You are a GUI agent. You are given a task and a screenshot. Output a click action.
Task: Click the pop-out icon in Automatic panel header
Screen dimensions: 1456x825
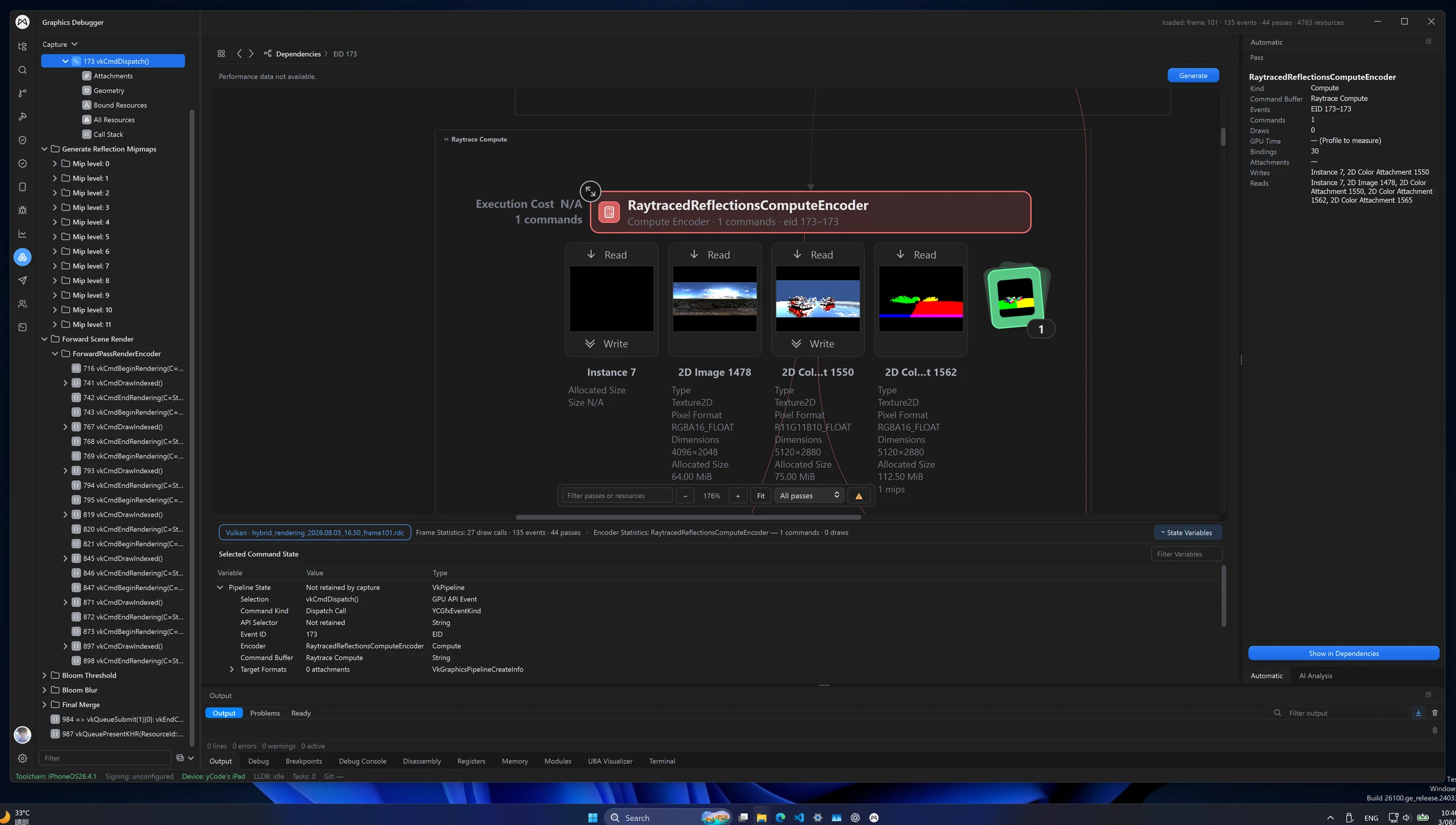tap(1428, 42)
